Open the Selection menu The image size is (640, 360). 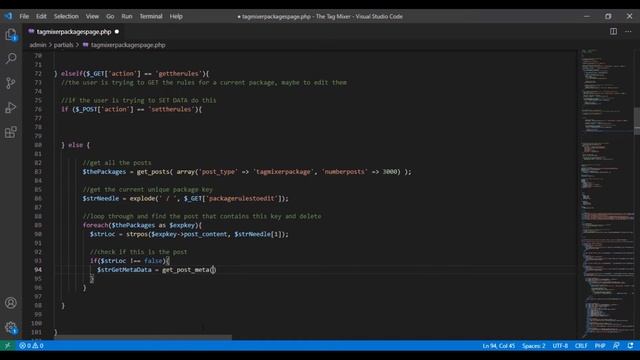coord(66,16)
